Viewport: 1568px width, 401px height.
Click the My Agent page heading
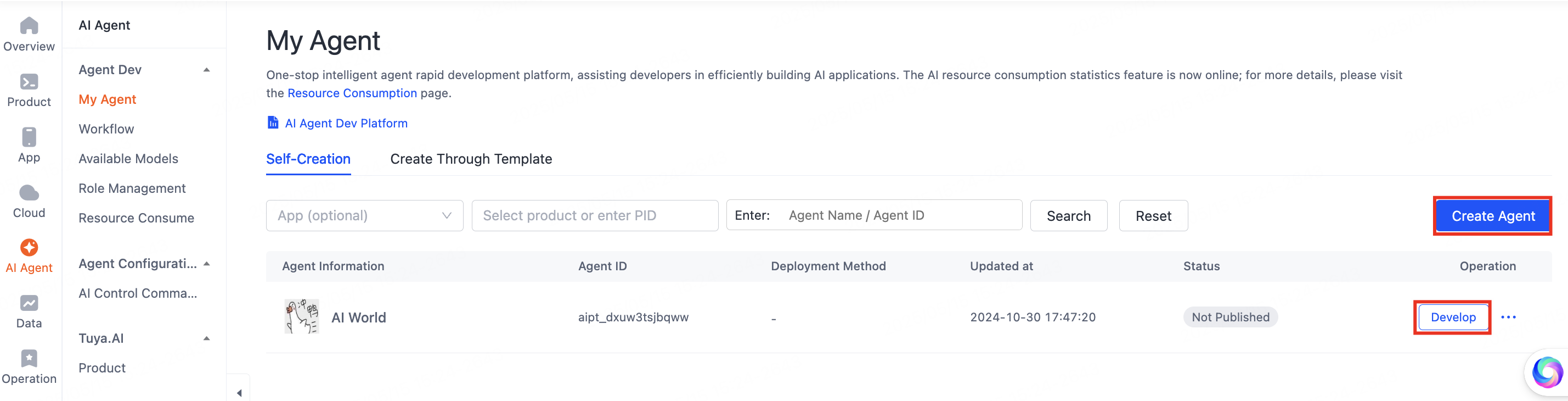pyautogui.click(x=323, y=41)
